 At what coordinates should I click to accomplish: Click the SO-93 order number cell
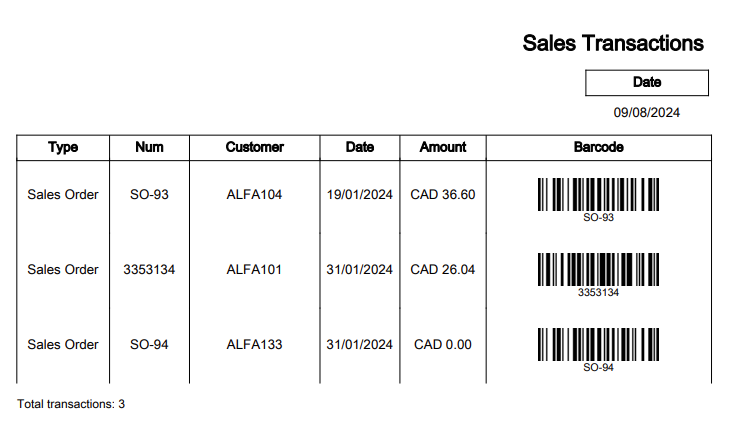tap(149, 194)
